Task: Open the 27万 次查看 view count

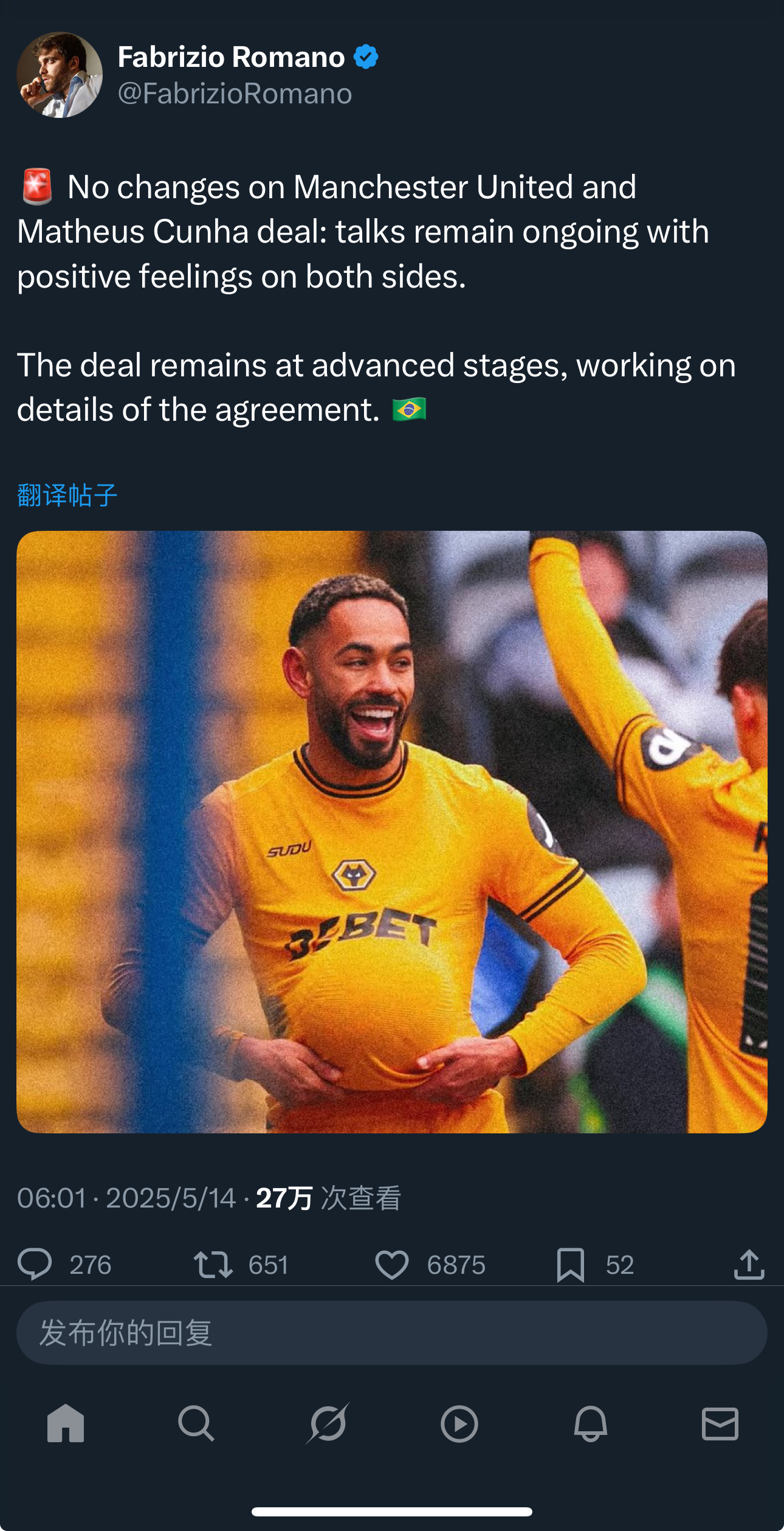Action: tap(328, 1198)
